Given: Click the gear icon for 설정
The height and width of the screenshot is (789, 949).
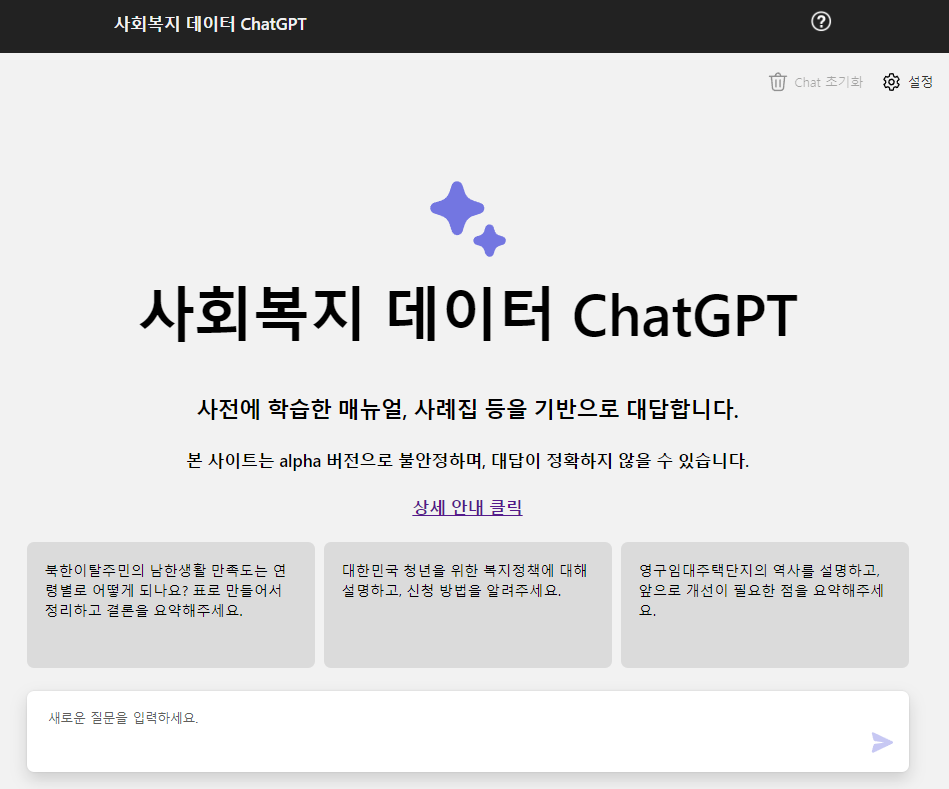Looking at the screenshot, I should point(891,82).
